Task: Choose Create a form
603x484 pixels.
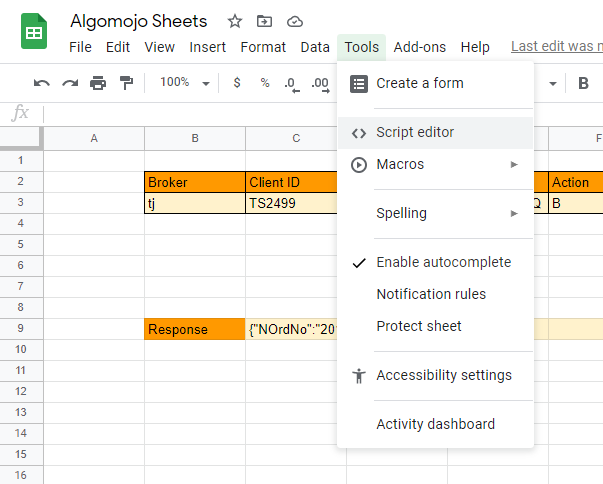Action: pyautogui.click(x=435, y=83)
